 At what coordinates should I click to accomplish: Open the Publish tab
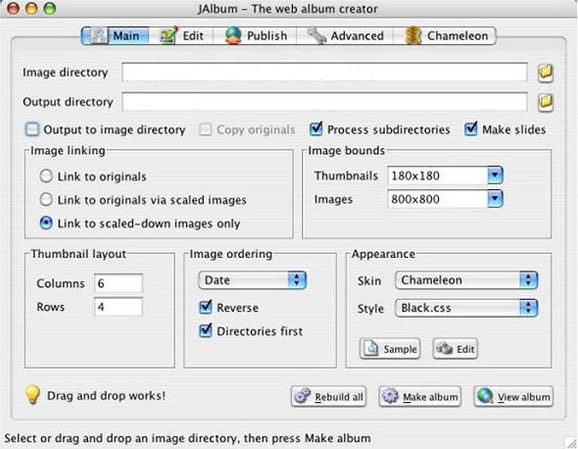[x=255, y=36]
